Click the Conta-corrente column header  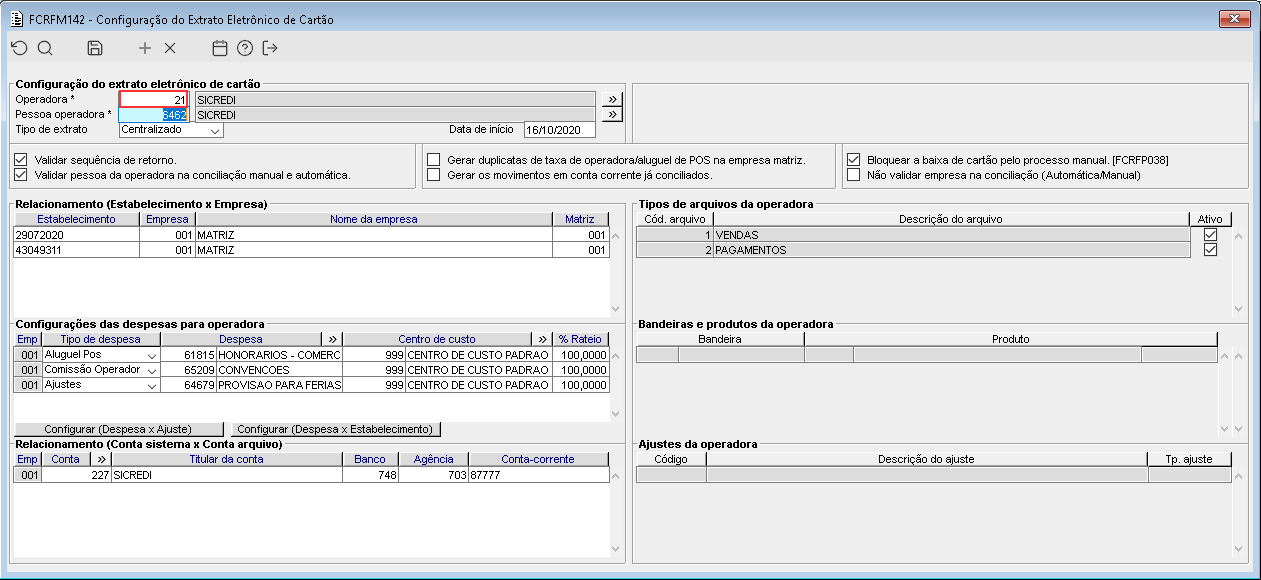(x=538, y=459)
